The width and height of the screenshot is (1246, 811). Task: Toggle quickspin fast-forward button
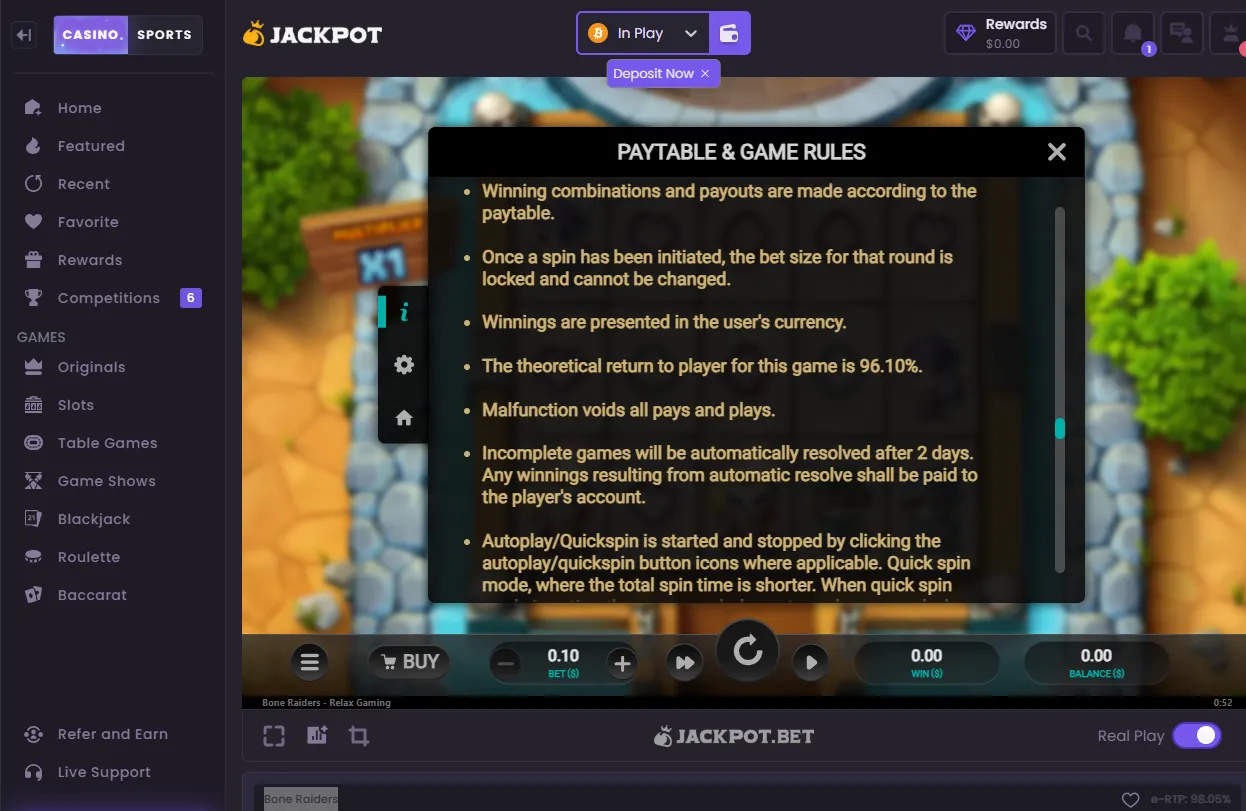[x=685, y=662]
